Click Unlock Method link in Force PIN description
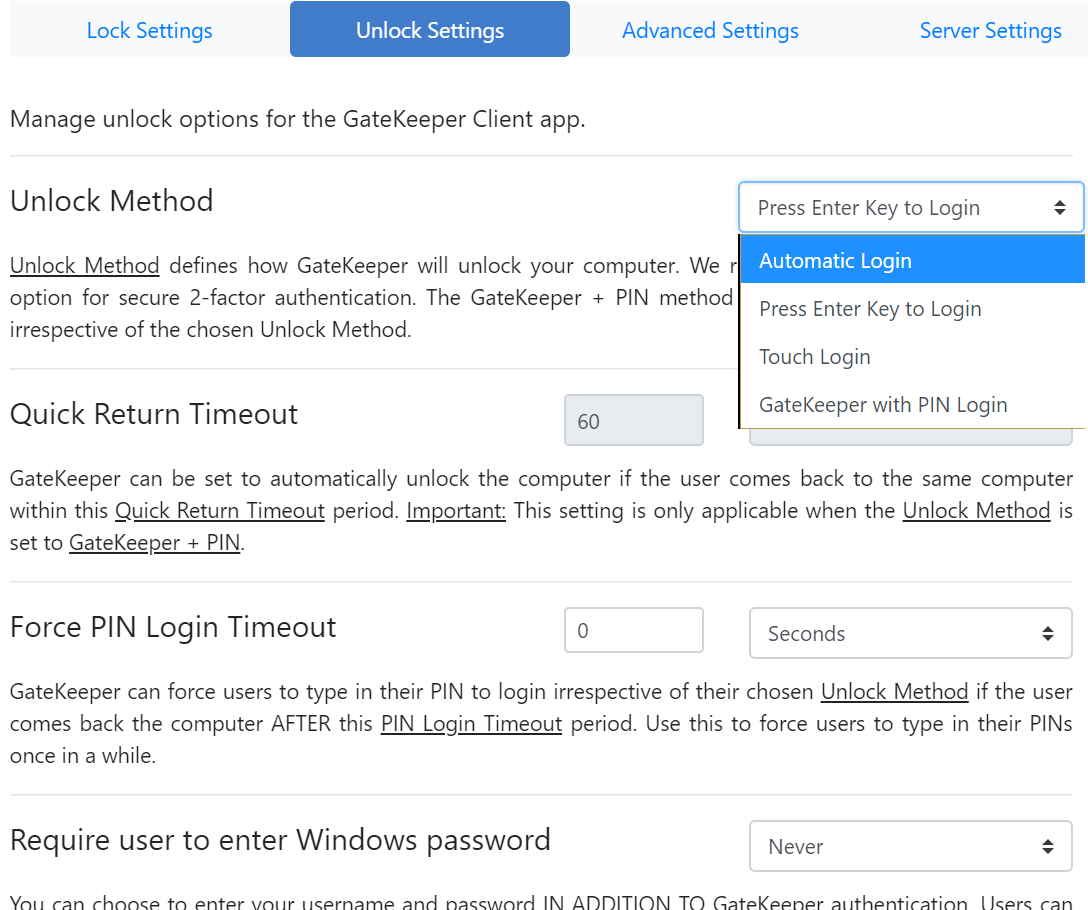The width and height of the screenshot is (1088, 910). point(894,692)
